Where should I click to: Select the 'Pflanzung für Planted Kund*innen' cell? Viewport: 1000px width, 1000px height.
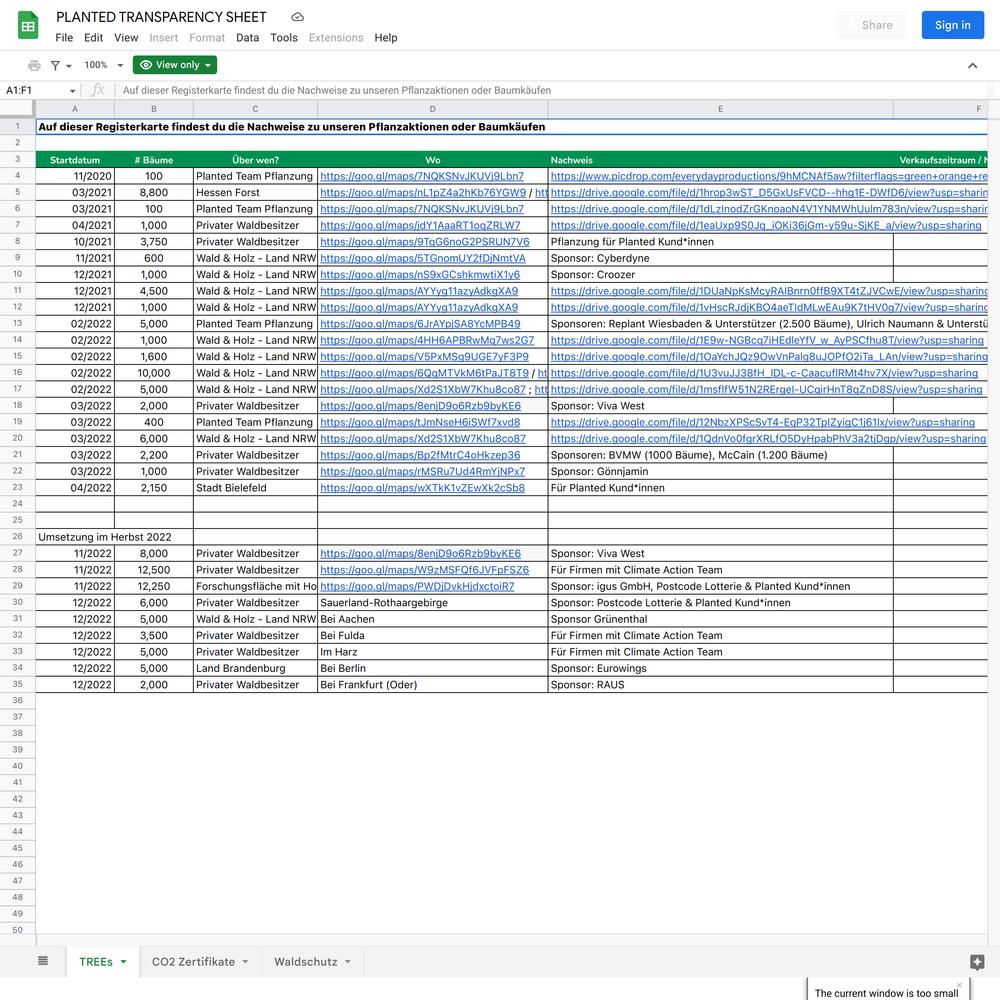721,242
